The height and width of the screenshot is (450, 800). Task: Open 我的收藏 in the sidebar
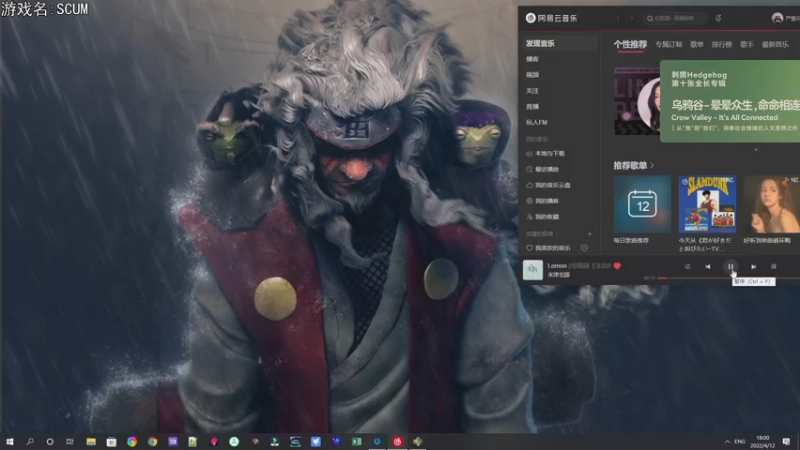543,217
